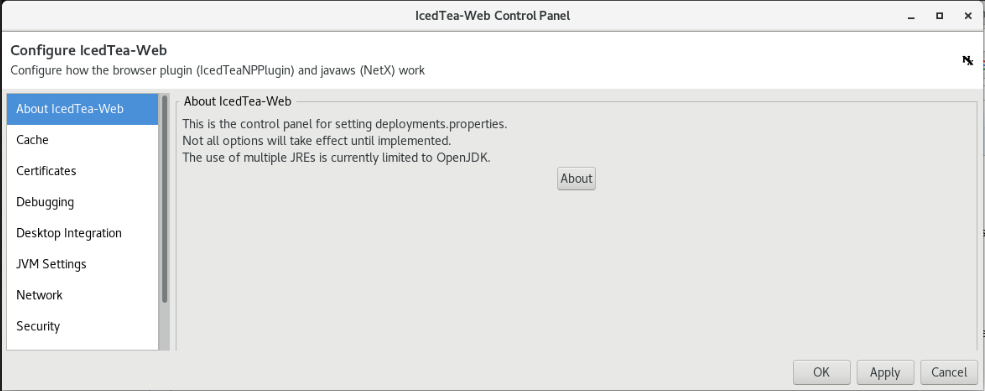Confirm changes with the OK button
This screenshot has width=985, height=391.
tap(822, 372)
